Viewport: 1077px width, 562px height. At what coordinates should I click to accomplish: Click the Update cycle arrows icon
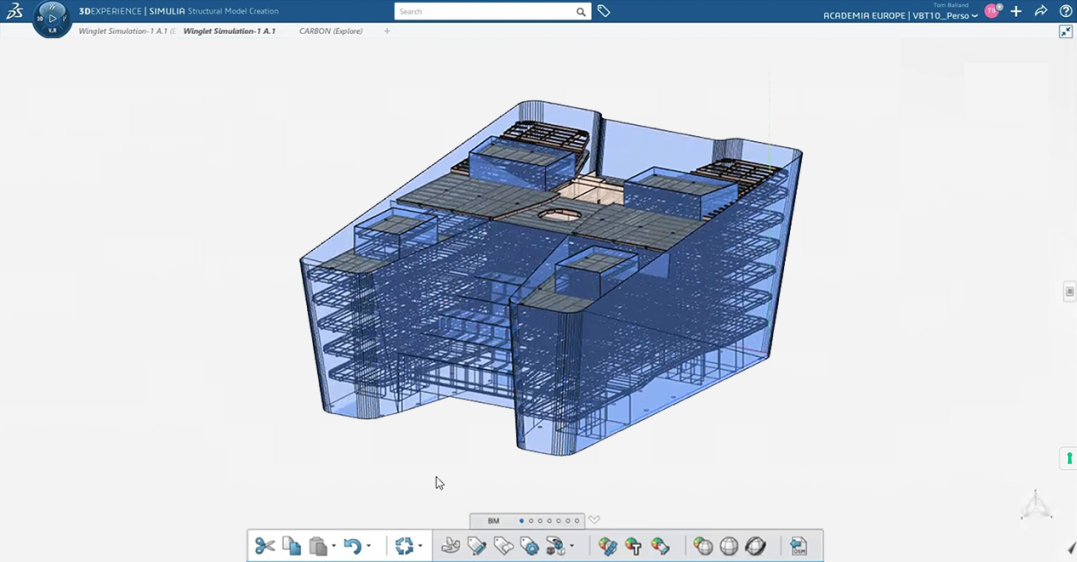(404, 546)
